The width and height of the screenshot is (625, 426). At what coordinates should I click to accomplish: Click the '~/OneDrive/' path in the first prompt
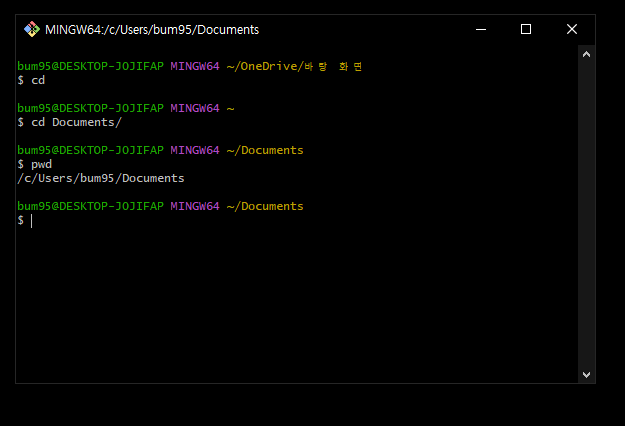point(265,66)
